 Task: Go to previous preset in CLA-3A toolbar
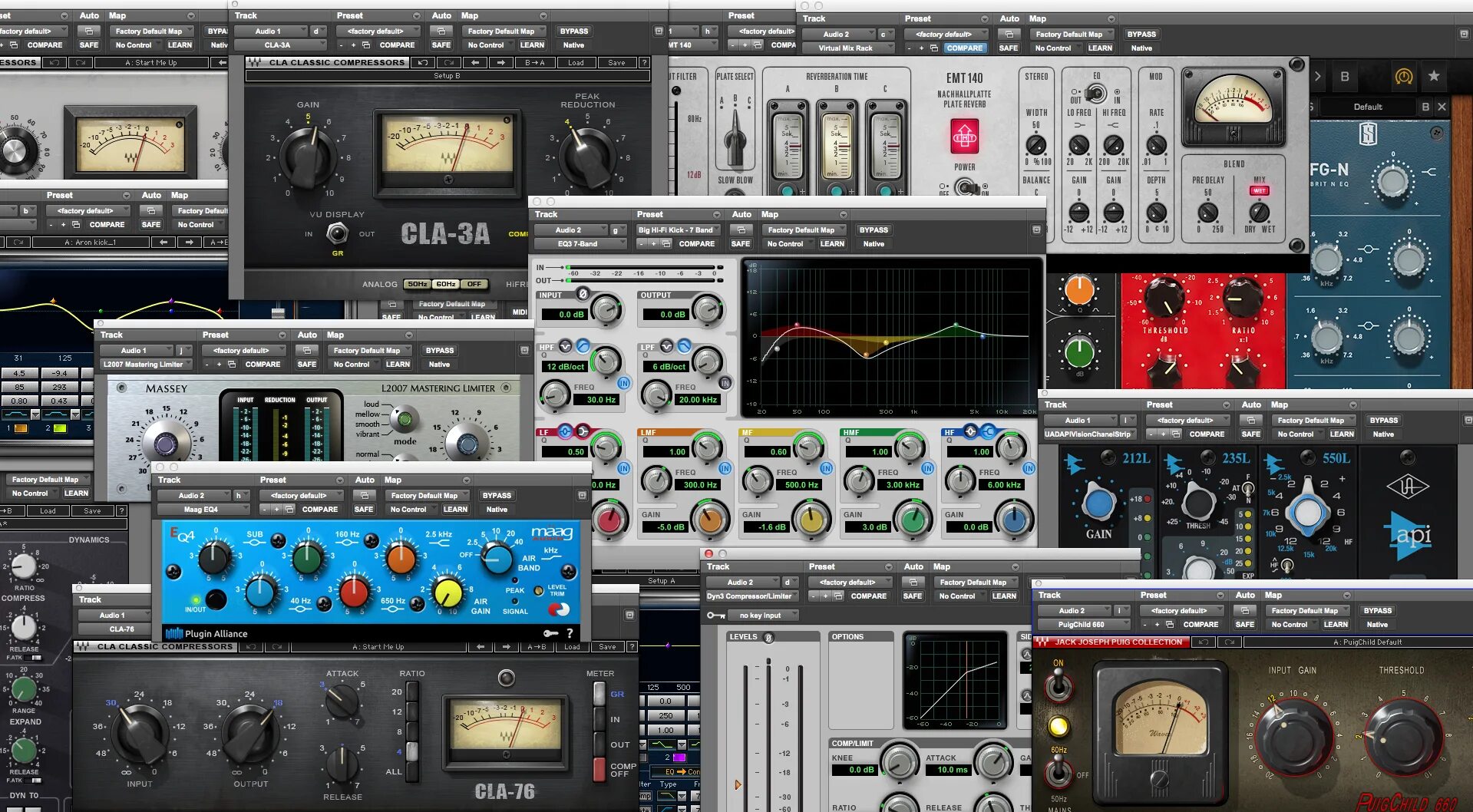[x=475, y=63]
